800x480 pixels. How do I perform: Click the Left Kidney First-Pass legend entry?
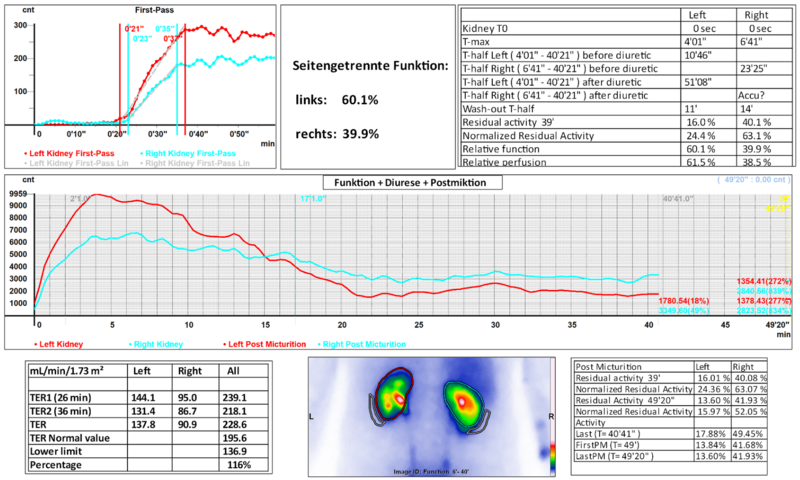[70, 150]
